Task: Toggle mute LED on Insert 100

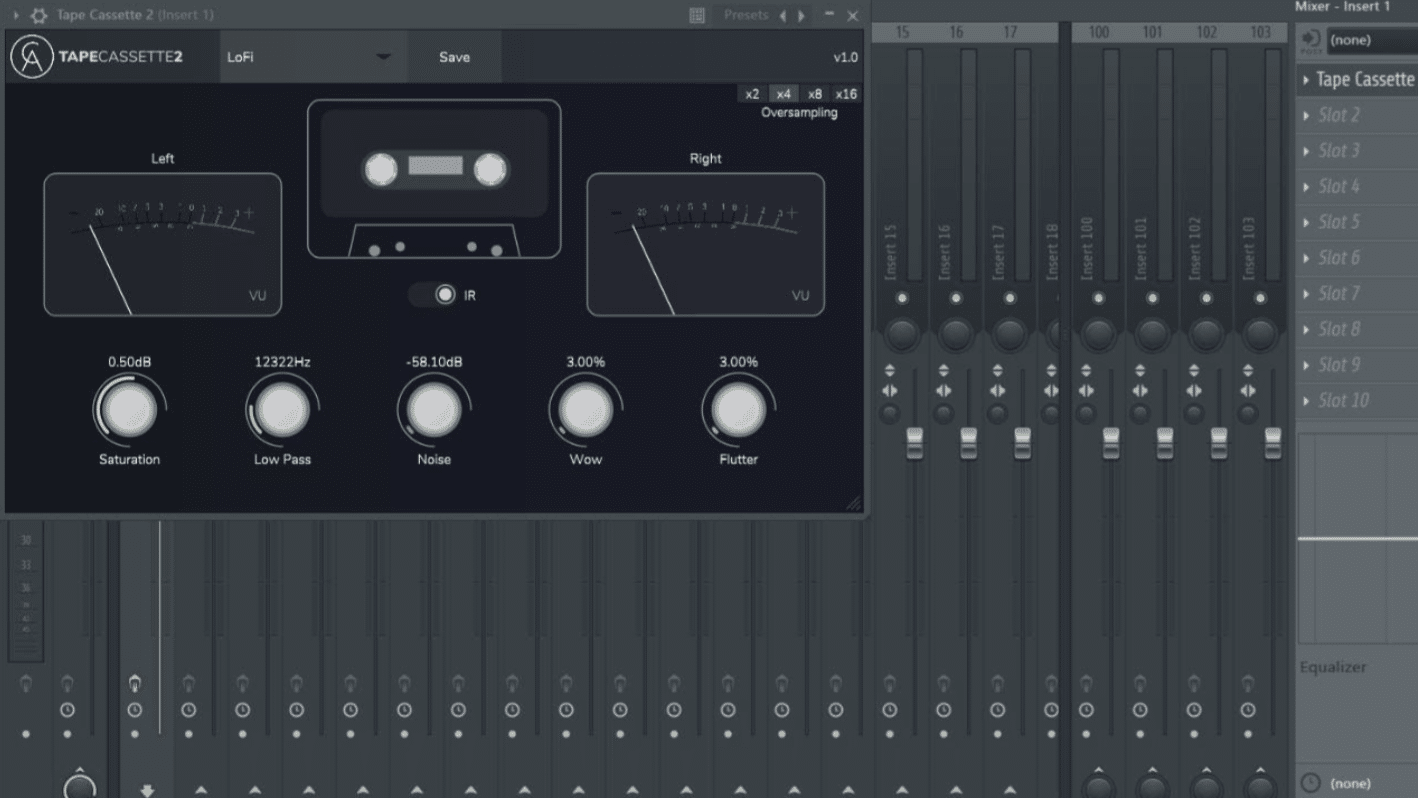Action: (x=1099, y=298)
